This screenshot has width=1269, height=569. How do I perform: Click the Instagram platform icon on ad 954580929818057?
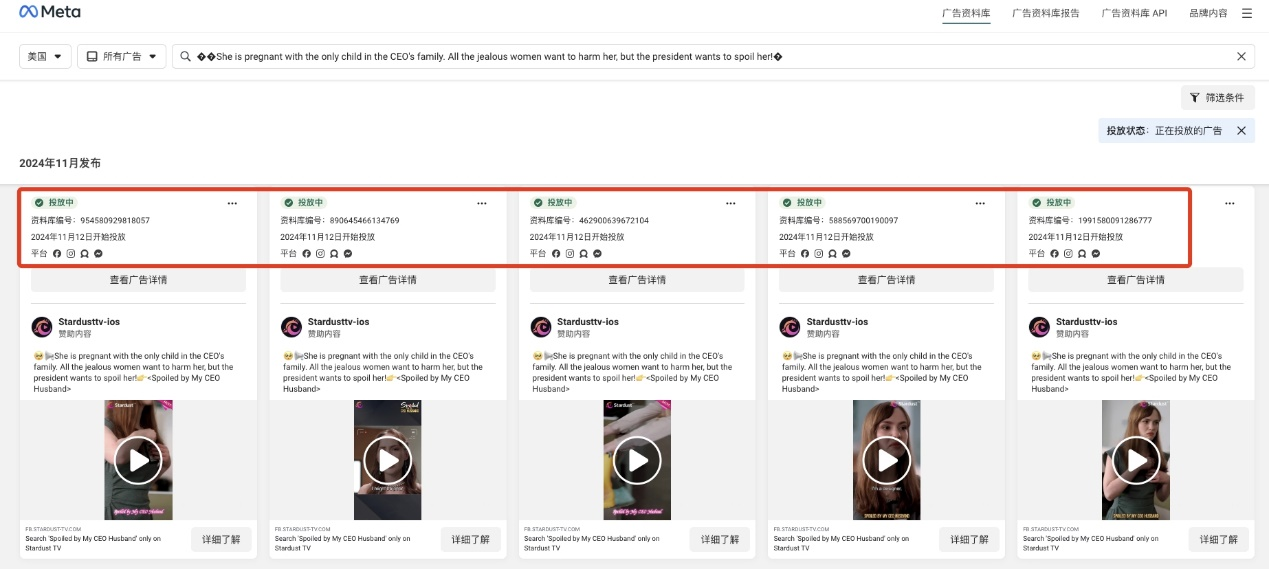(x=71, y=254)
